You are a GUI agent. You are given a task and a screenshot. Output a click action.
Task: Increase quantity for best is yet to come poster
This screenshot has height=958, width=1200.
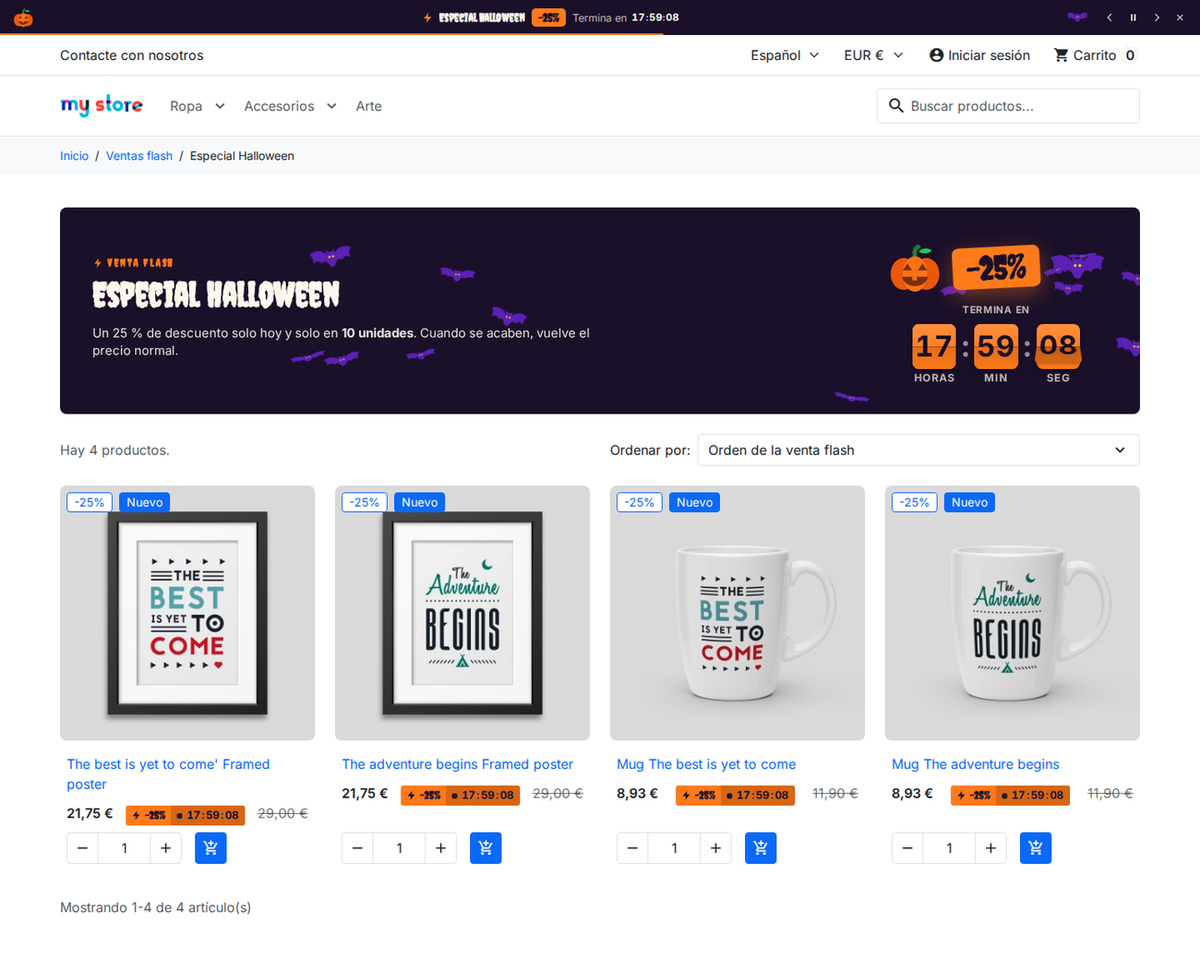click(x=165, y=848)
